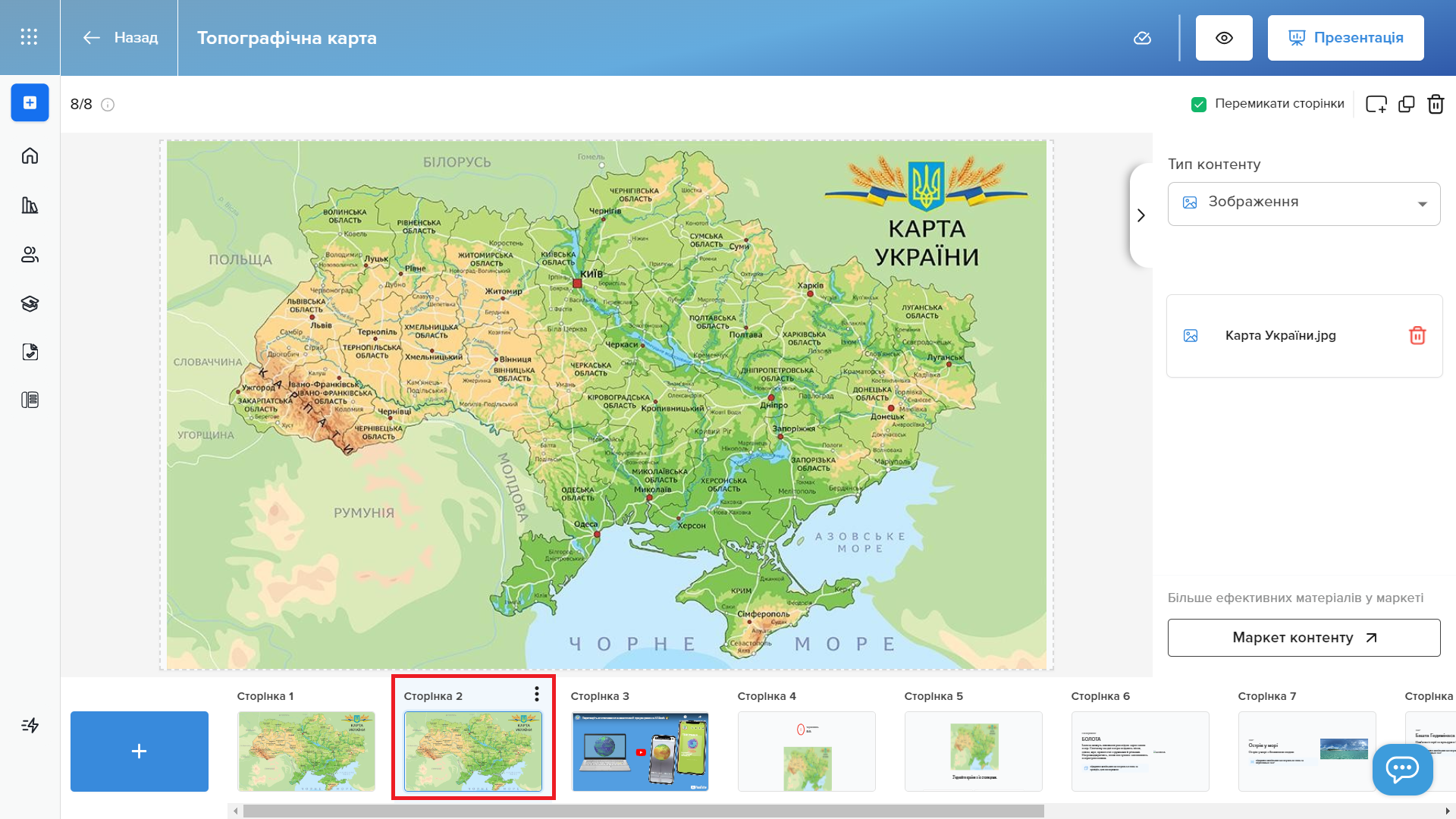Select Сторінка 1 thumbnail
Screen dimensions: 1456x819
pyautogui.click(x=306, y=752)
